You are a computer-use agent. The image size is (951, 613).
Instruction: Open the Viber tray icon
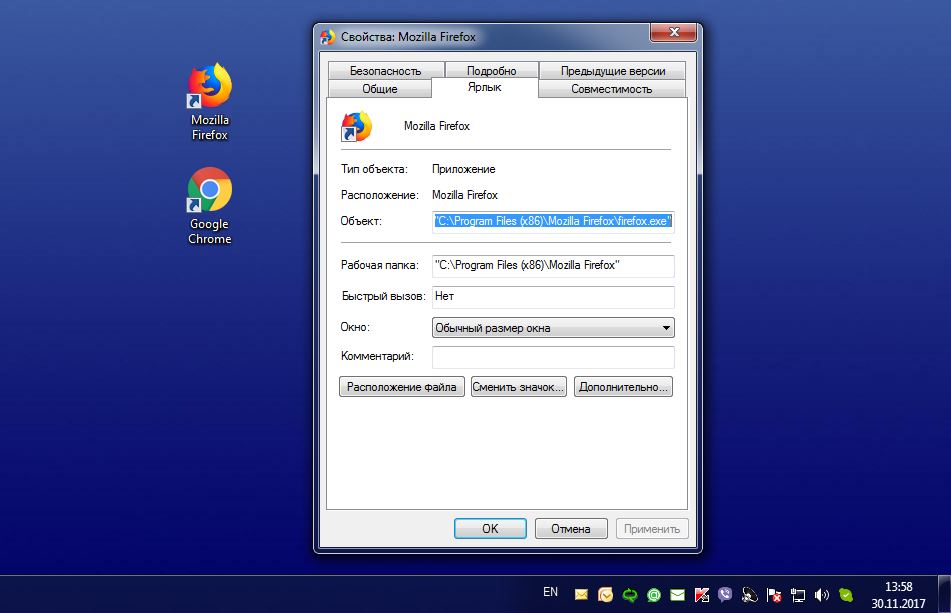click(725, 595)
